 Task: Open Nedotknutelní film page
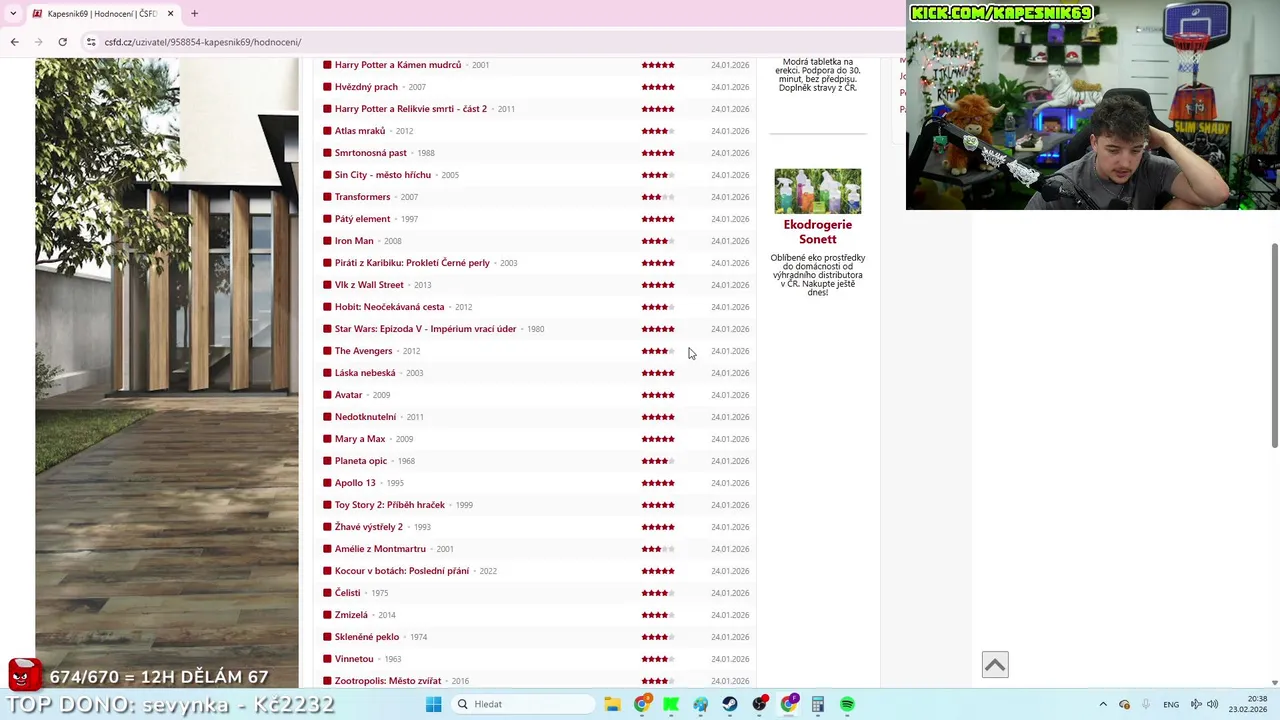click(365, 417)
